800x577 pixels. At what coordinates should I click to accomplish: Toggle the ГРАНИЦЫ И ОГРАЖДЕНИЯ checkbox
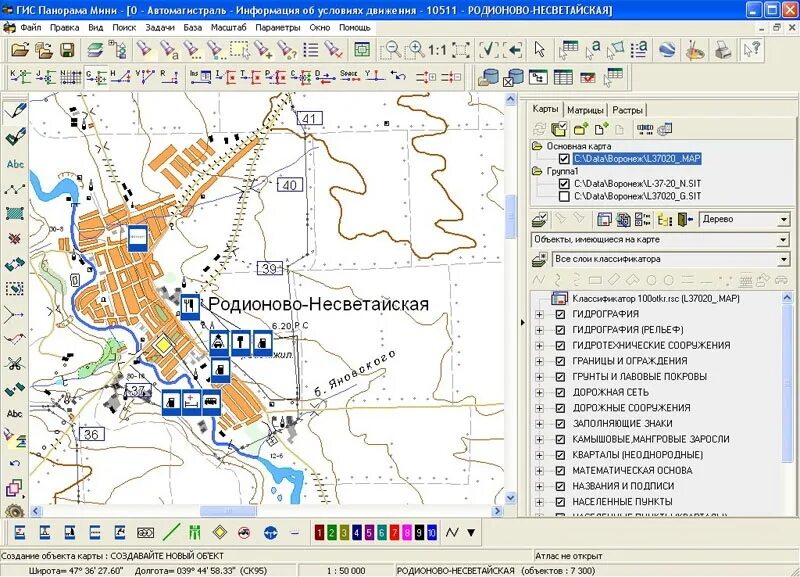[560, 361]
